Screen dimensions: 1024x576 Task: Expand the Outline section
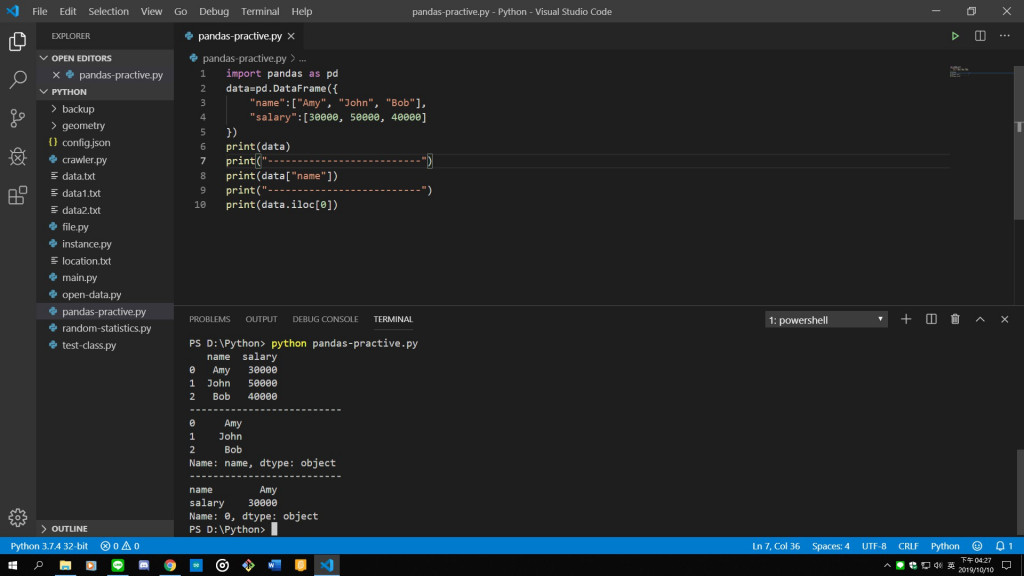[104, 528]
